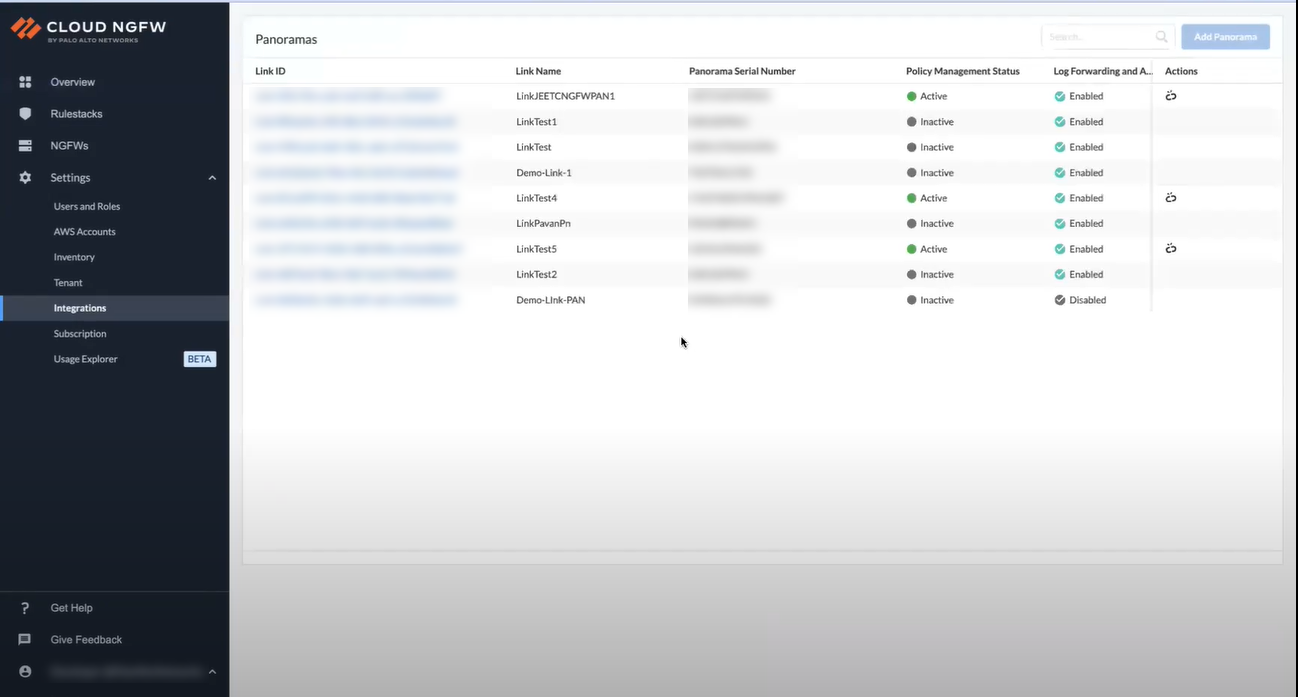The width and height of the screenshot is (1298, 697).
Task: Click the LinkTest5 link name
Action: [536, 249]
